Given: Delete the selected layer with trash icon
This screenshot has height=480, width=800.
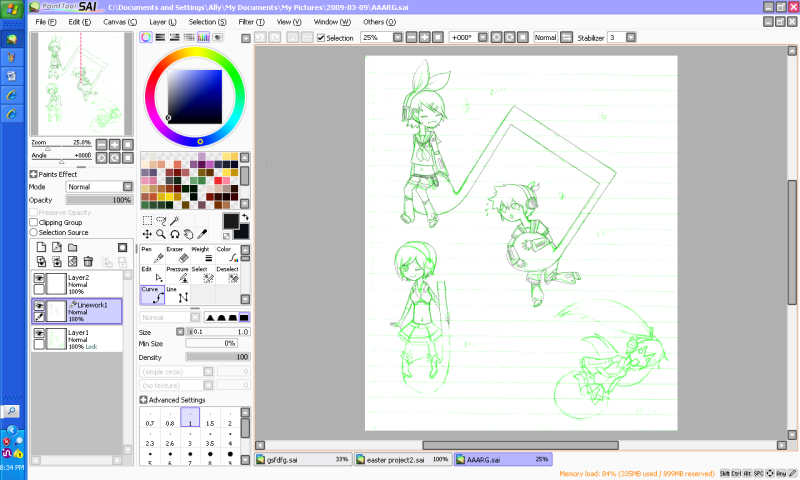Looking at the screenshot, I should [88, 262].
